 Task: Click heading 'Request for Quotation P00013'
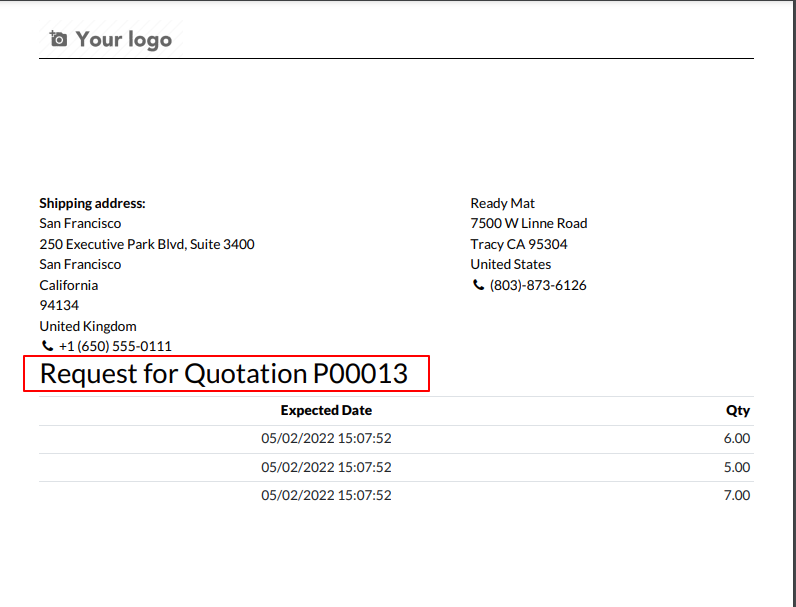tap(224, 374)
